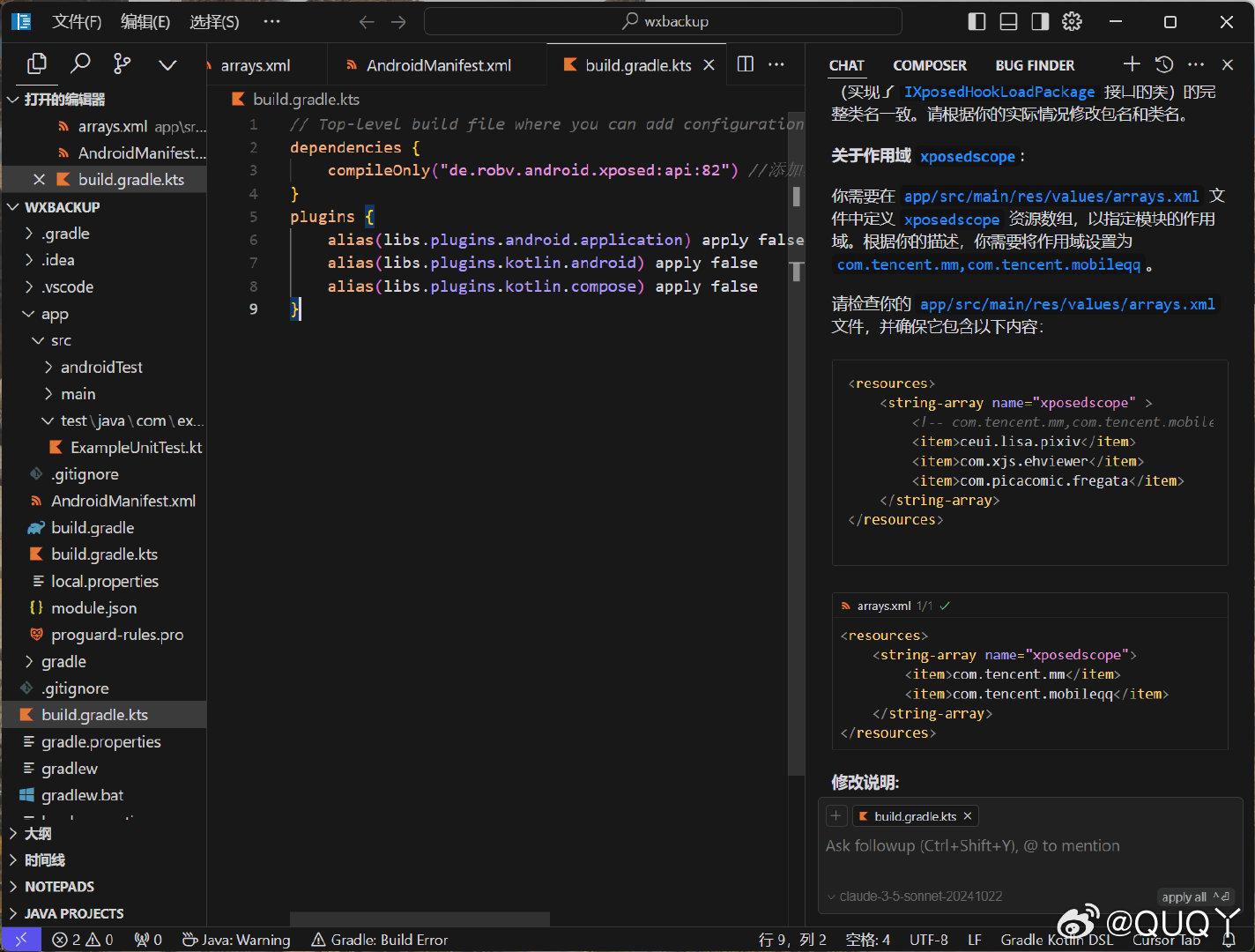The width and height of the screenshot is (1255, 952).
Task: Click the remote window indicator in status bar
Action: point(20,940)
